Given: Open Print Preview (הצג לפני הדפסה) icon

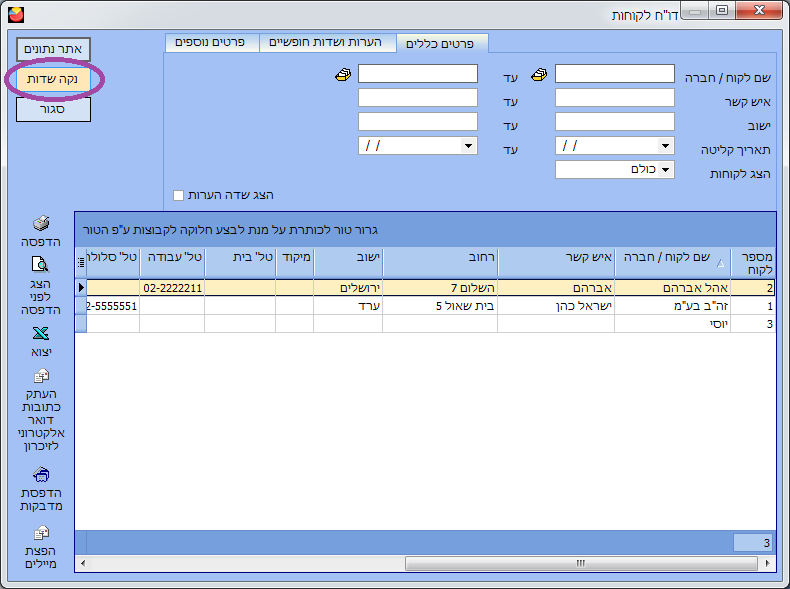Looking at the screenshot, I should point(41,265).
